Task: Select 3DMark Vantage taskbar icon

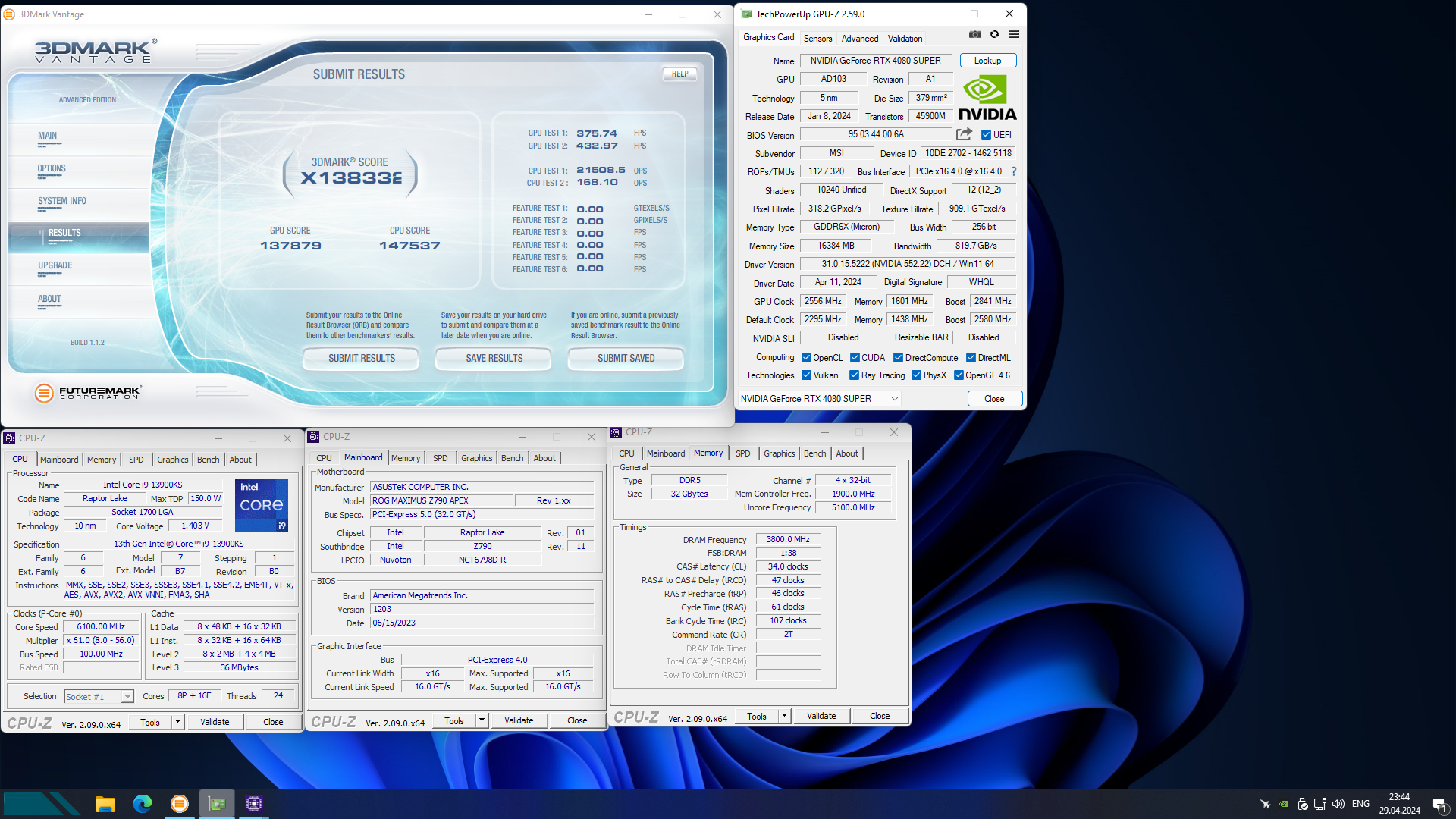Action: (180, 804)
